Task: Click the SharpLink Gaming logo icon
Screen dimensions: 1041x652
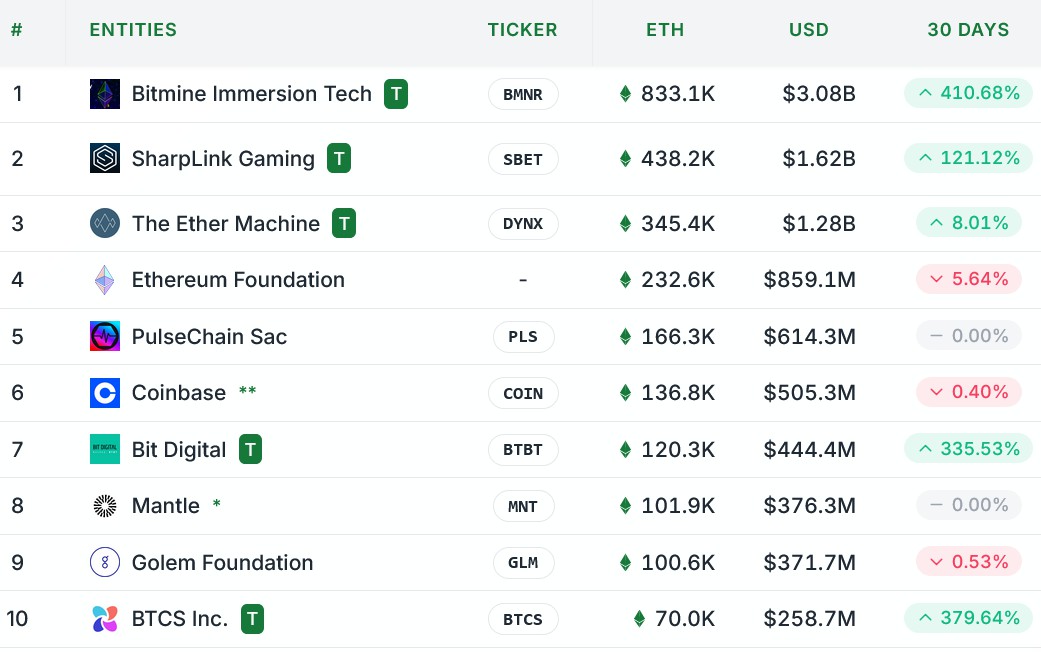Action: (104, 159)
